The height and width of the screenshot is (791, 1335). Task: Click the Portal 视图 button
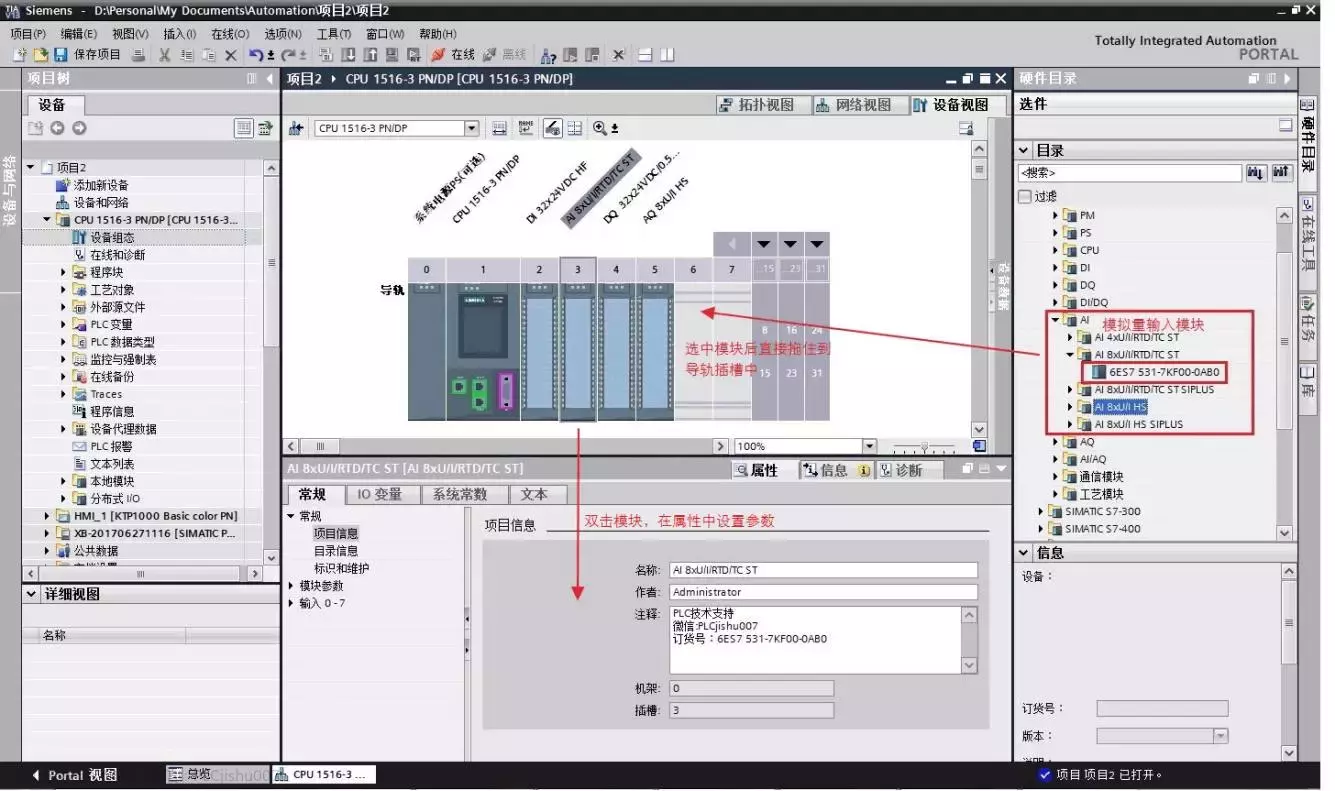point(75,775)
